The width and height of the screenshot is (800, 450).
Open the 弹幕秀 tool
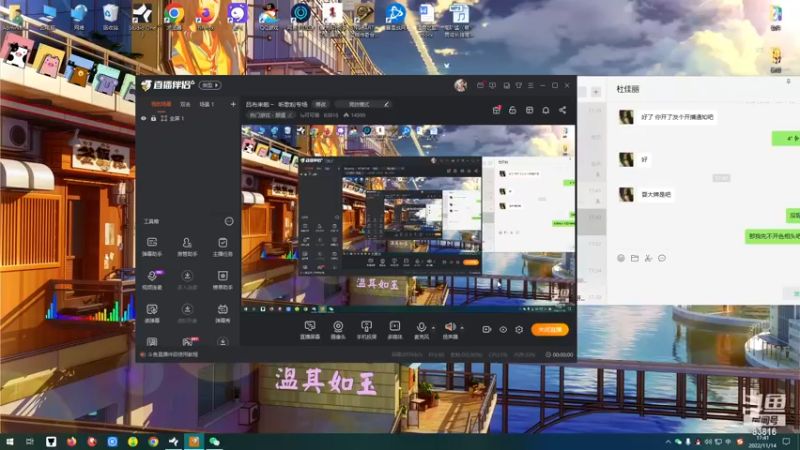[222, 313]
